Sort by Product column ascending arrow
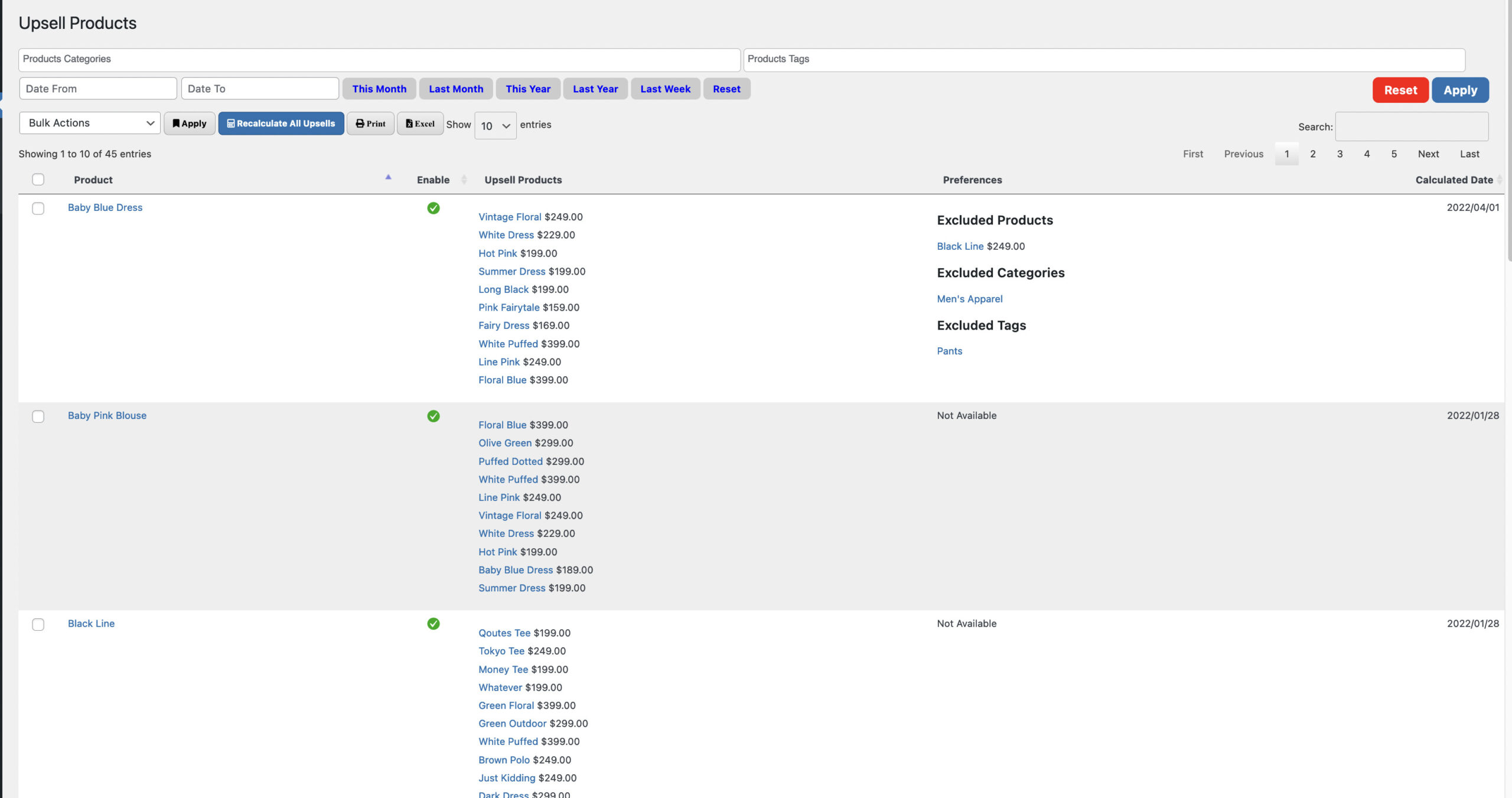1512x798 pixels. [x=388, y=177]
